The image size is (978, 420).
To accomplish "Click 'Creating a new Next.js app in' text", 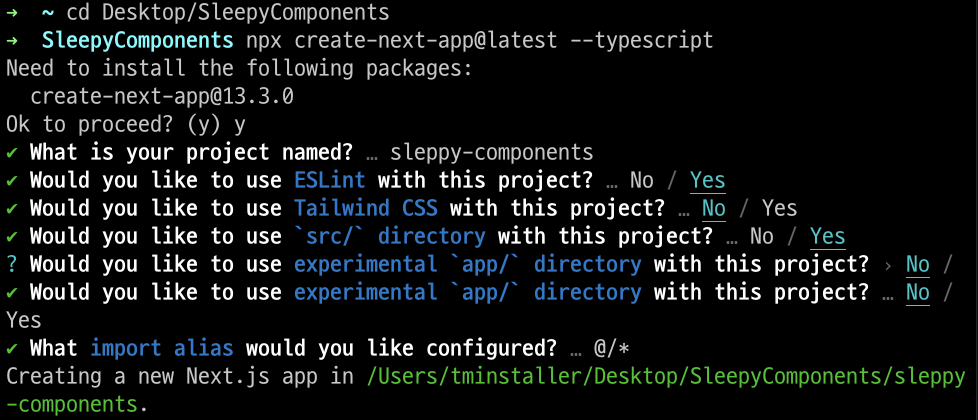I will [180, 376].
